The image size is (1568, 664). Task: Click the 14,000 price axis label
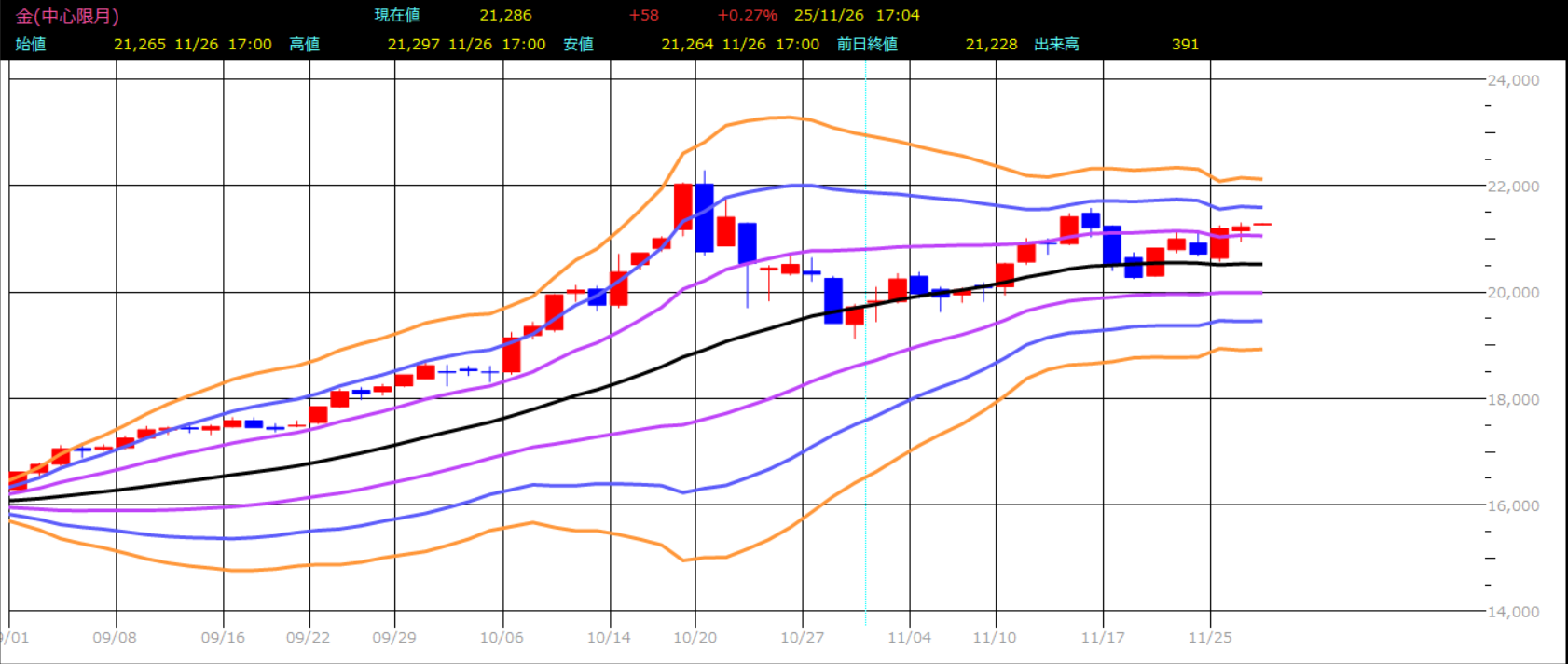[1513, 612]
